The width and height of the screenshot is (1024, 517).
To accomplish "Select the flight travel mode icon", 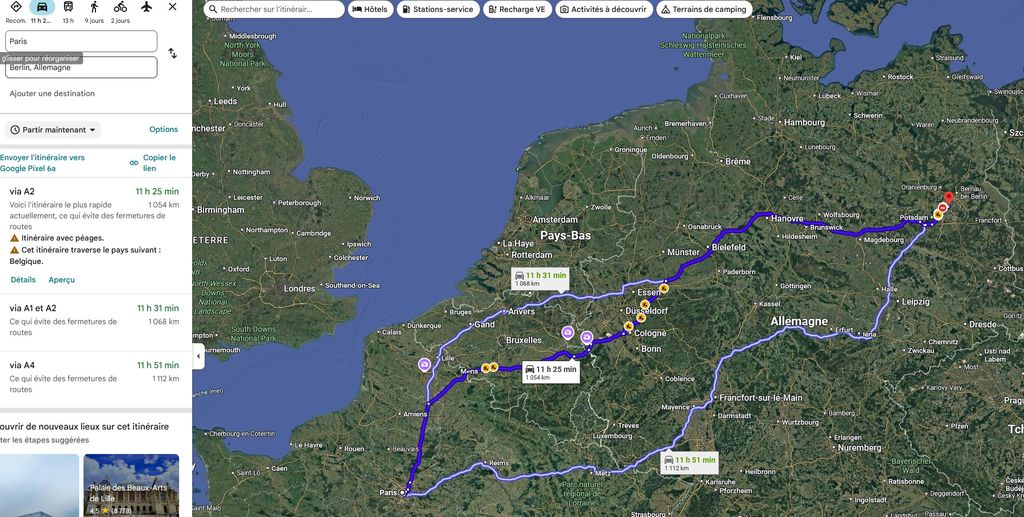I will tap(146, 7).
